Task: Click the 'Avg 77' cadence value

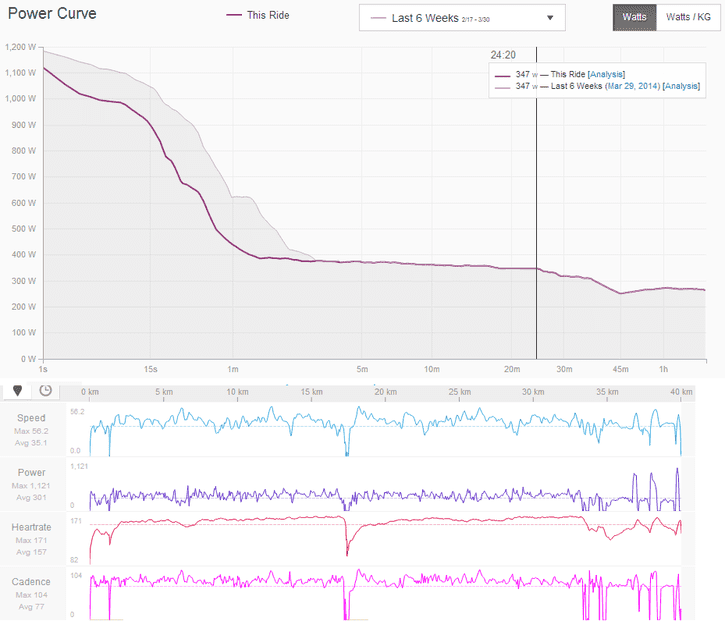Action: (x=31, y=607)
